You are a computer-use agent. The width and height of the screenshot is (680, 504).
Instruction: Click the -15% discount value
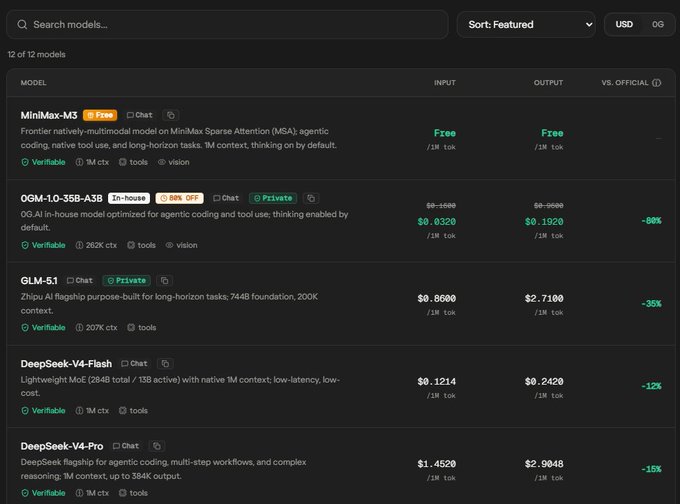(651, 469)
